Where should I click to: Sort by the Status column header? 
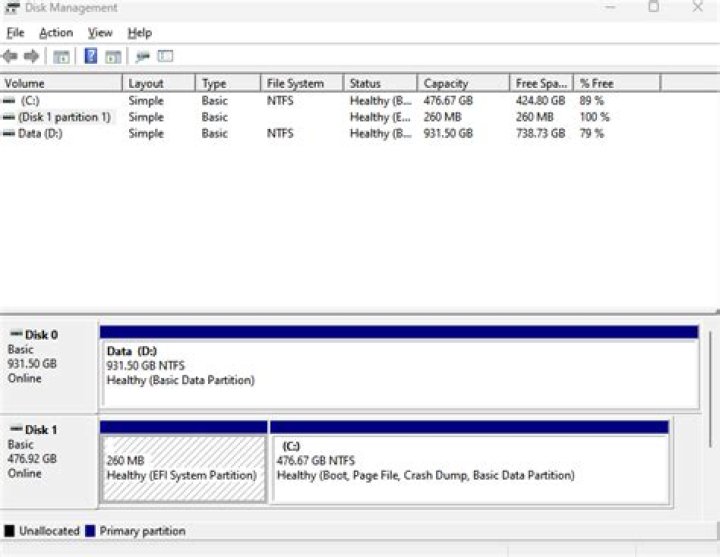coord(380,84)
